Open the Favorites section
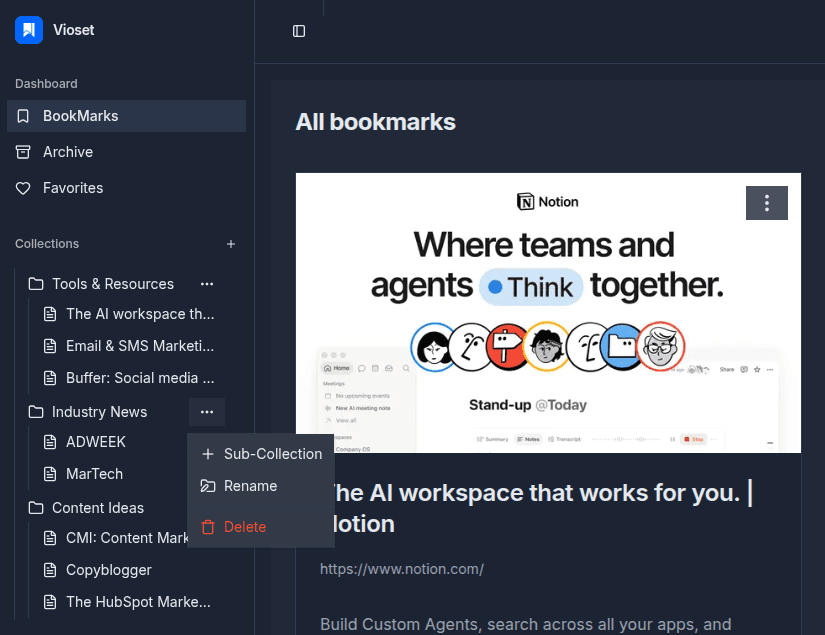Screen dimensions: 825x635 tap(126, 188)
